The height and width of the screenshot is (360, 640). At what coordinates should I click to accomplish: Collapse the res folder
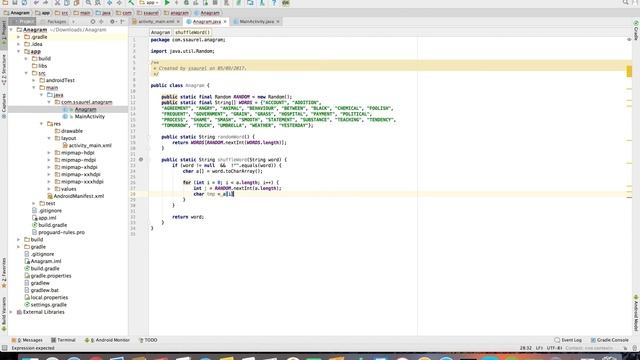point(42,124)
